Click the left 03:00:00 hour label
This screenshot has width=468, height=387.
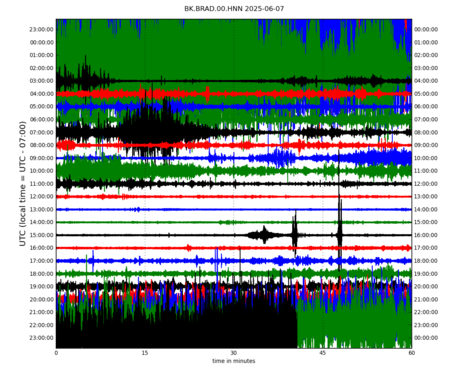coord(41,81)
